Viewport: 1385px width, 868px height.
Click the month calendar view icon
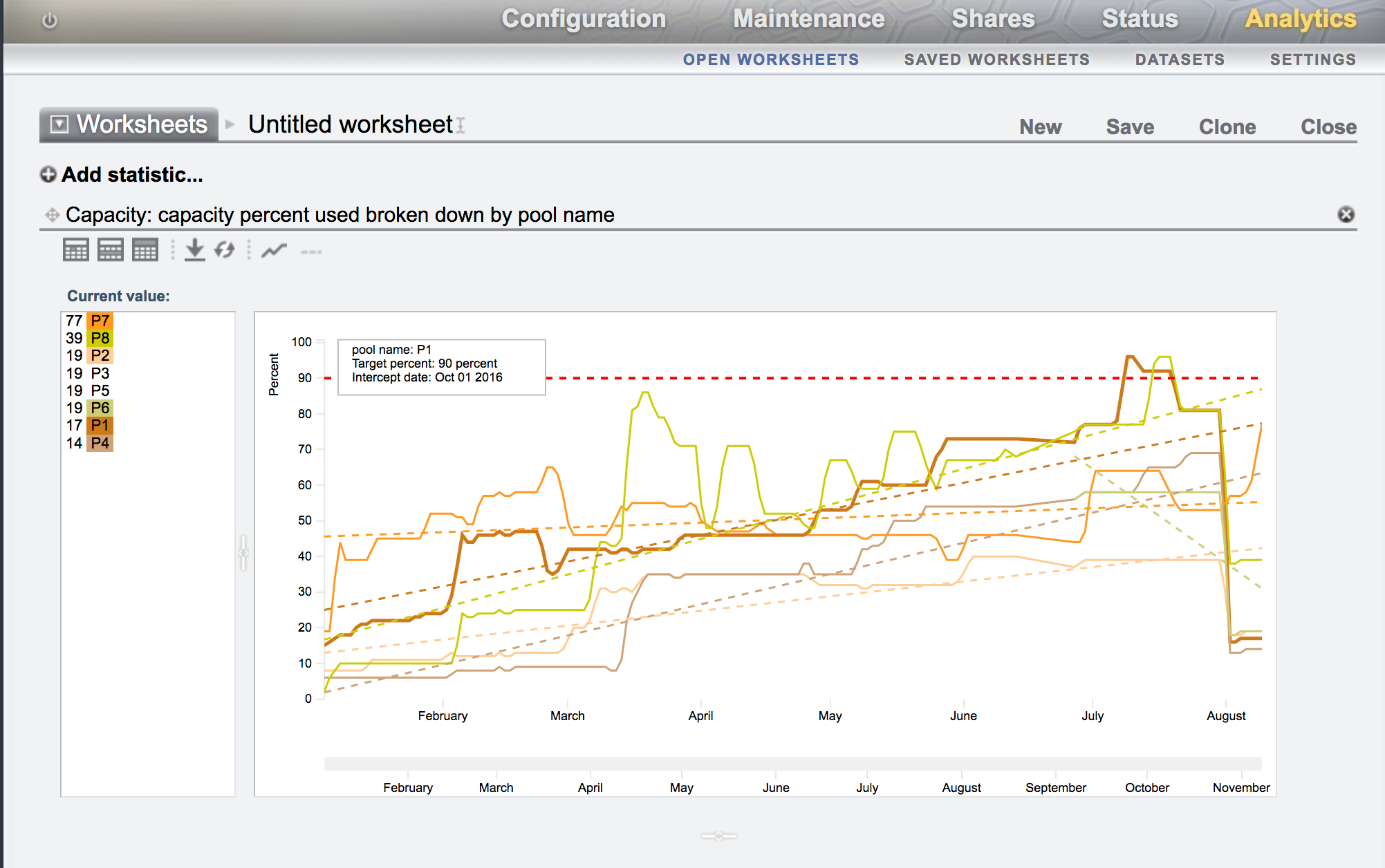click(145, 250)
